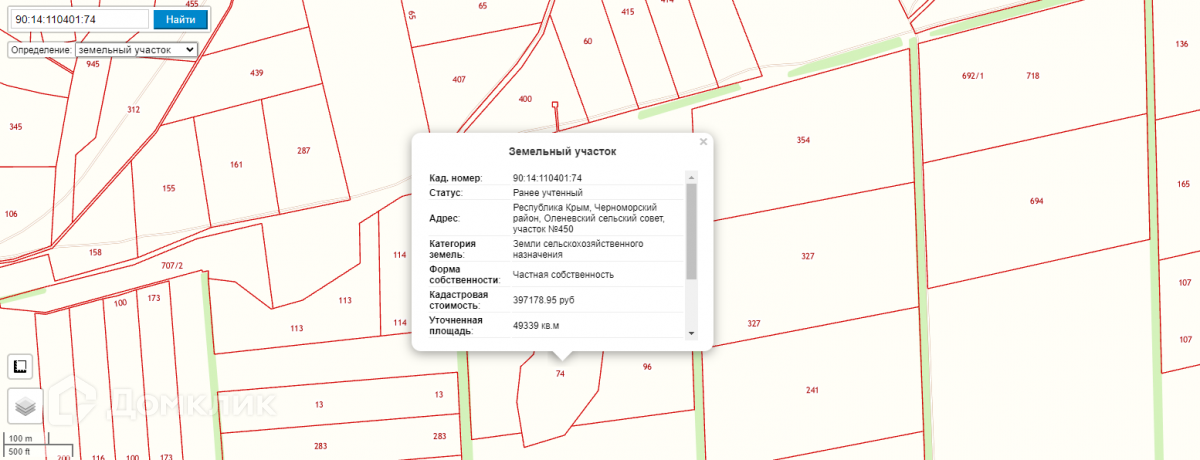Click the popup scrollbar up arrow
This screenshot has height=460, width=1200.
[x=691, y=178]
